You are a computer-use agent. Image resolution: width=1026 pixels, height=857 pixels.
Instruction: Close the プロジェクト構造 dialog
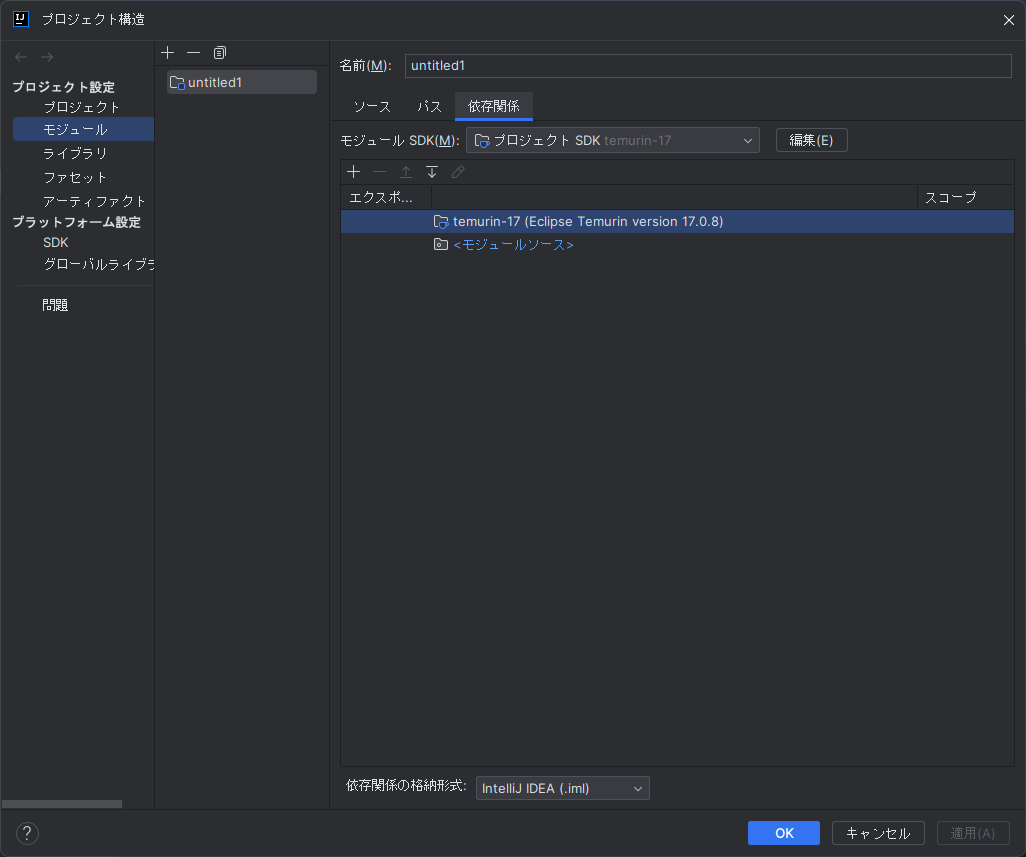click(1008, 20)
